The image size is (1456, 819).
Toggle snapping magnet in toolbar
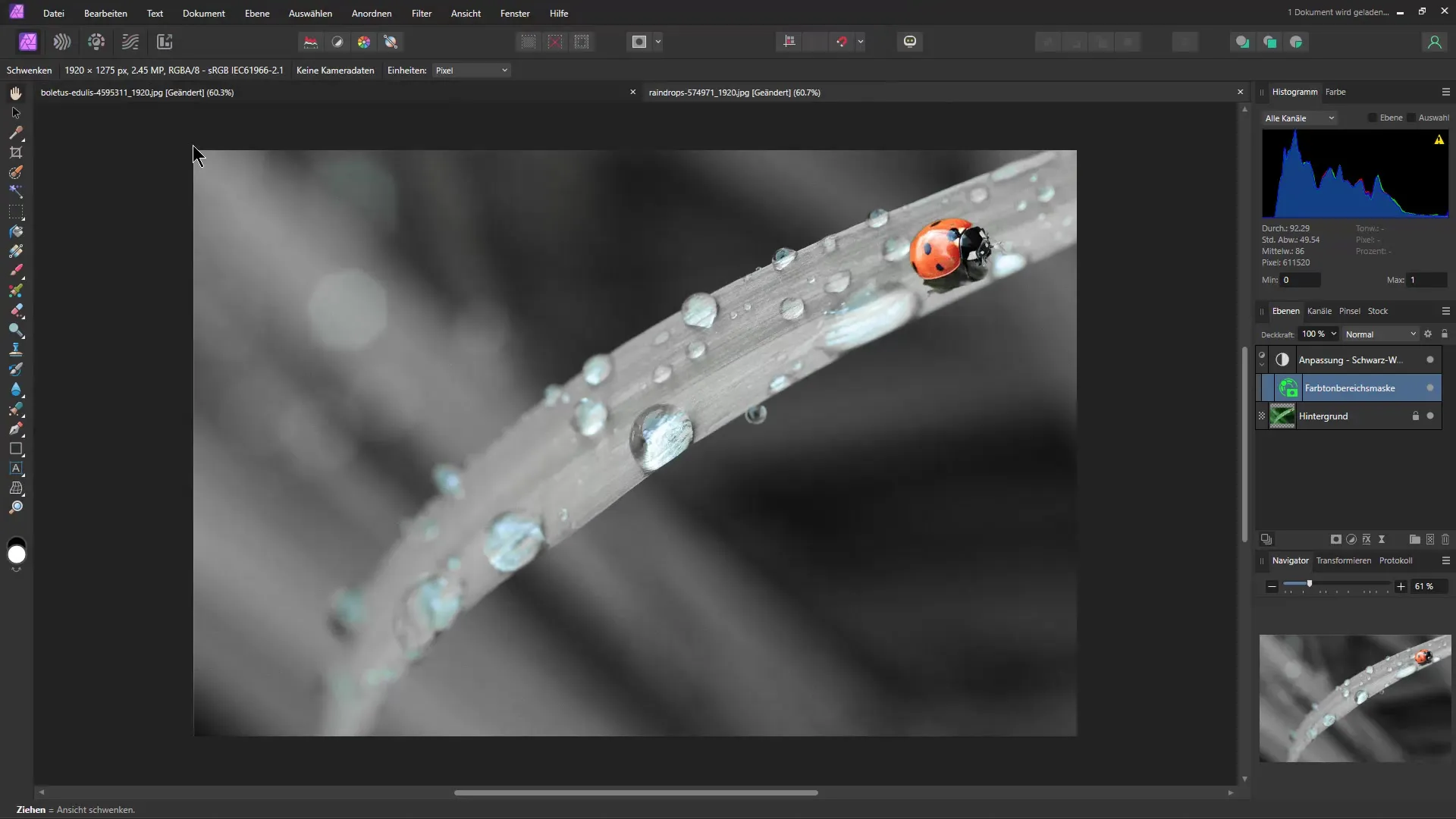point(842,42)
